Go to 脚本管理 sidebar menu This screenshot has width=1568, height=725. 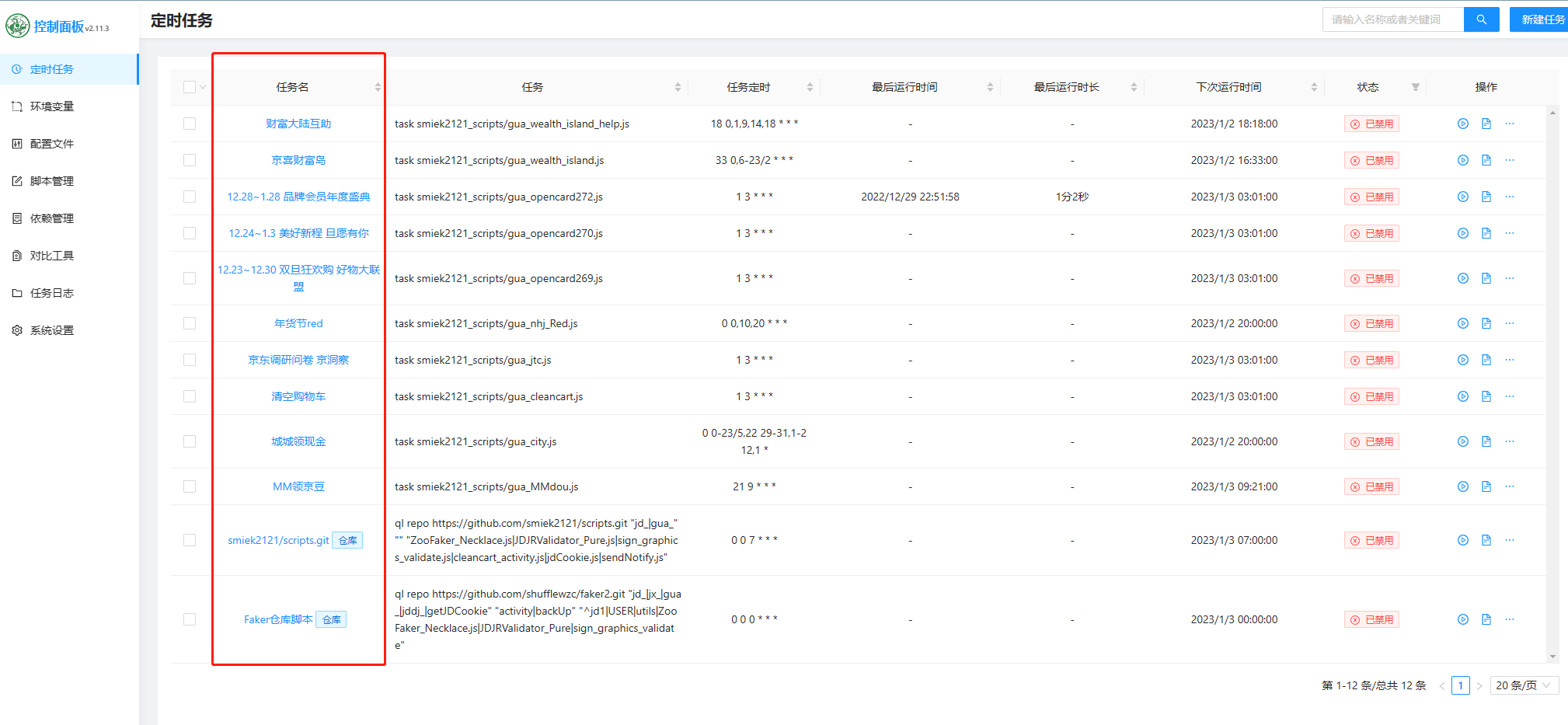click(52, 181)
